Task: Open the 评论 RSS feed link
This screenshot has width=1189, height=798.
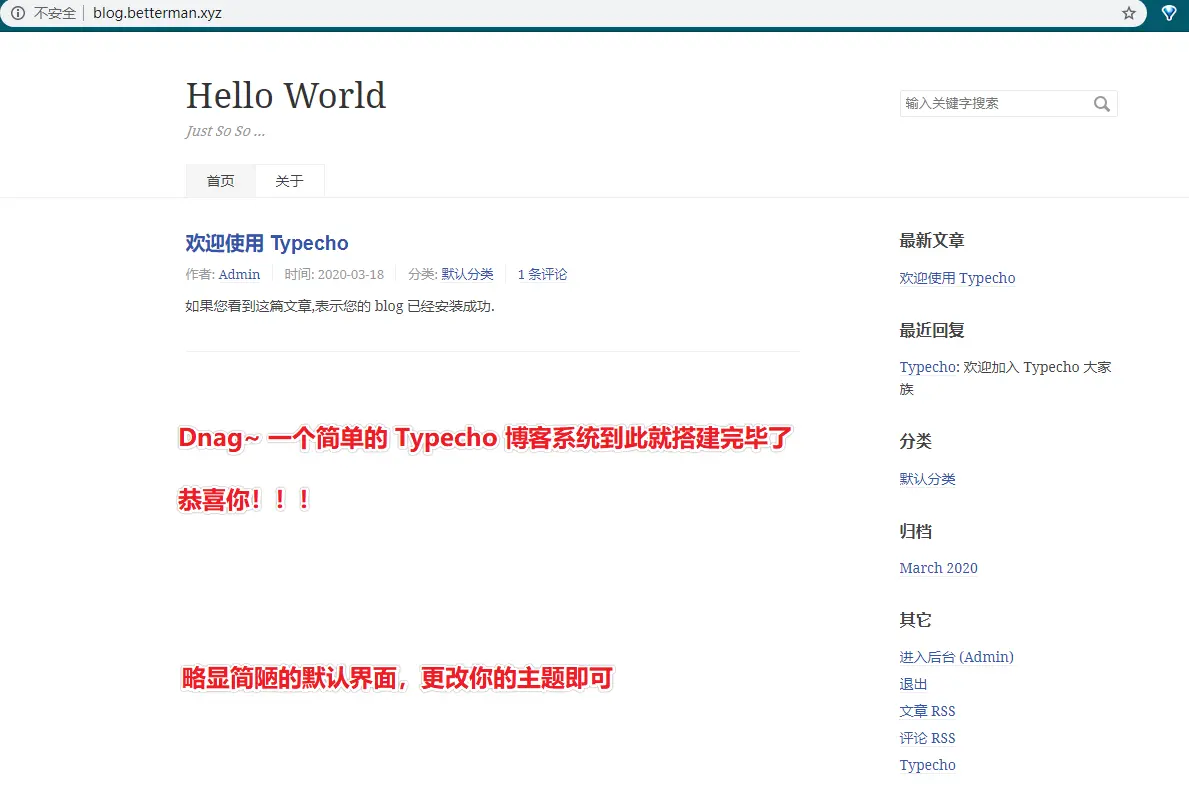Action: (x=927, y=738)
